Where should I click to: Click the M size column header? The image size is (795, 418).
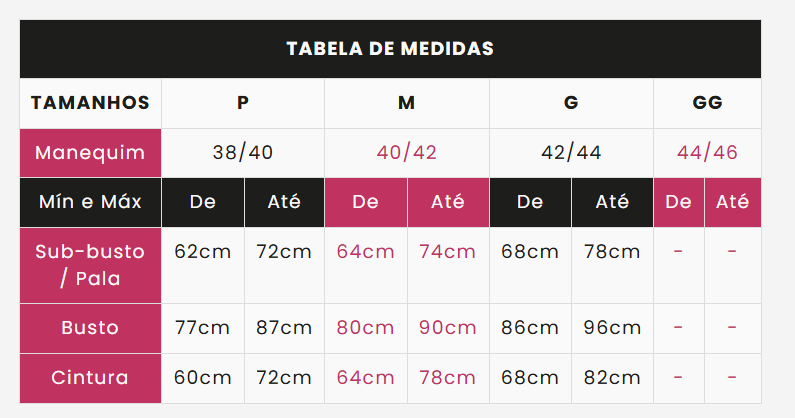click(407, 103)
